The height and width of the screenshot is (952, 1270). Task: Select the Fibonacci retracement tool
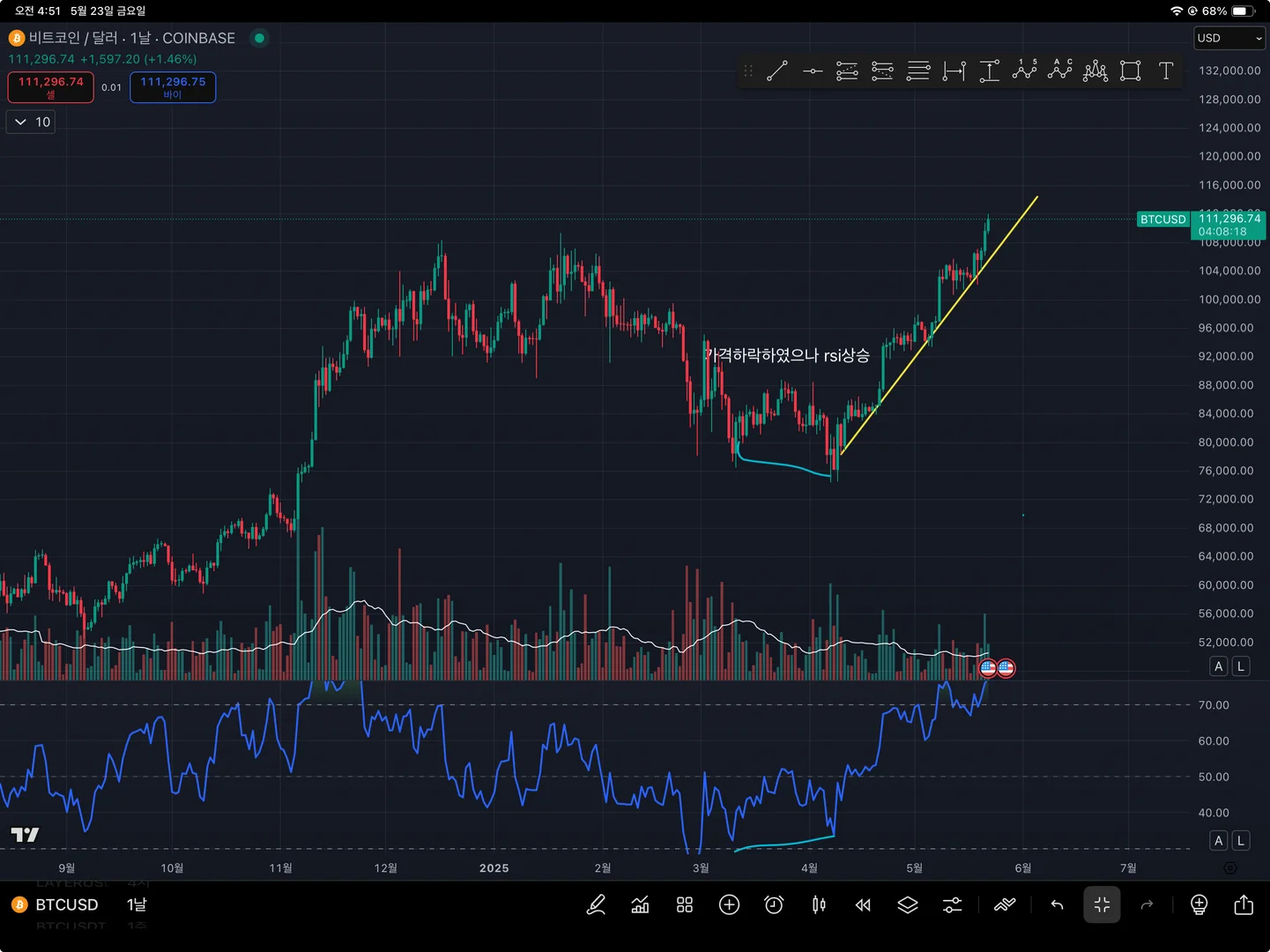(847, 71)
